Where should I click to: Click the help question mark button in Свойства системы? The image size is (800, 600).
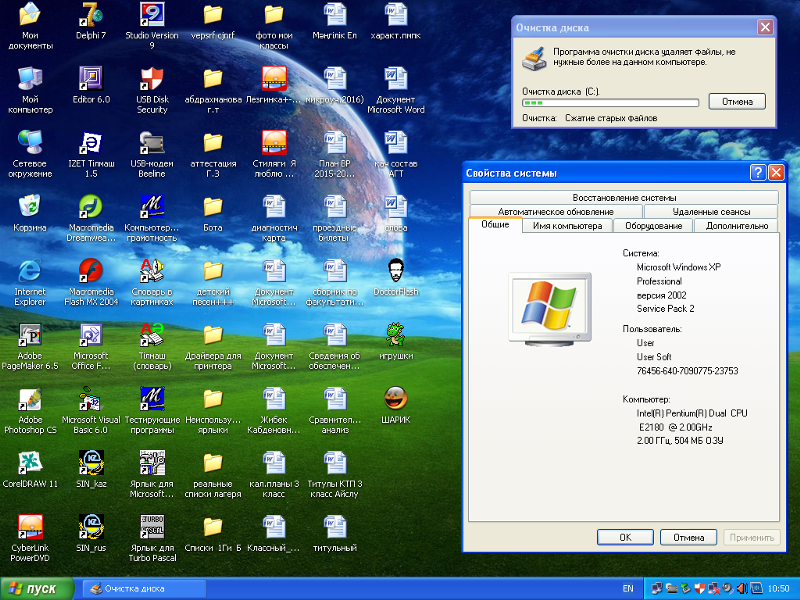coord(758,173)
